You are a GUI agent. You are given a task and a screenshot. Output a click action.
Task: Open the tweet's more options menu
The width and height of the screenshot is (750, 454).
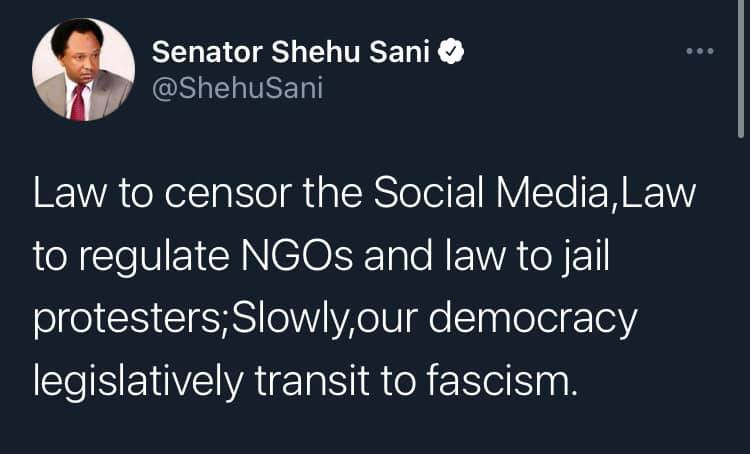(700, 50)
